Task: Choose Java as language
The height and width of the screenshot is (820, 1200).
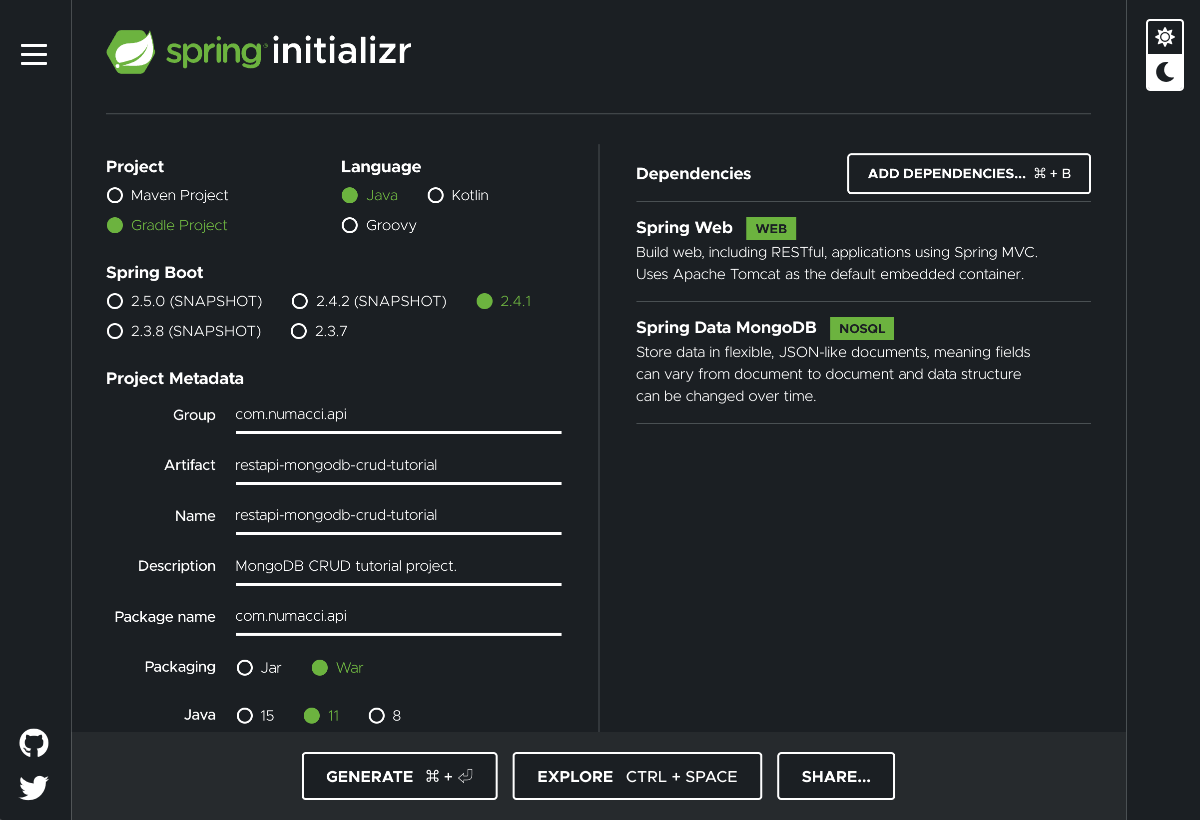Action: click(x=370, y=195)
